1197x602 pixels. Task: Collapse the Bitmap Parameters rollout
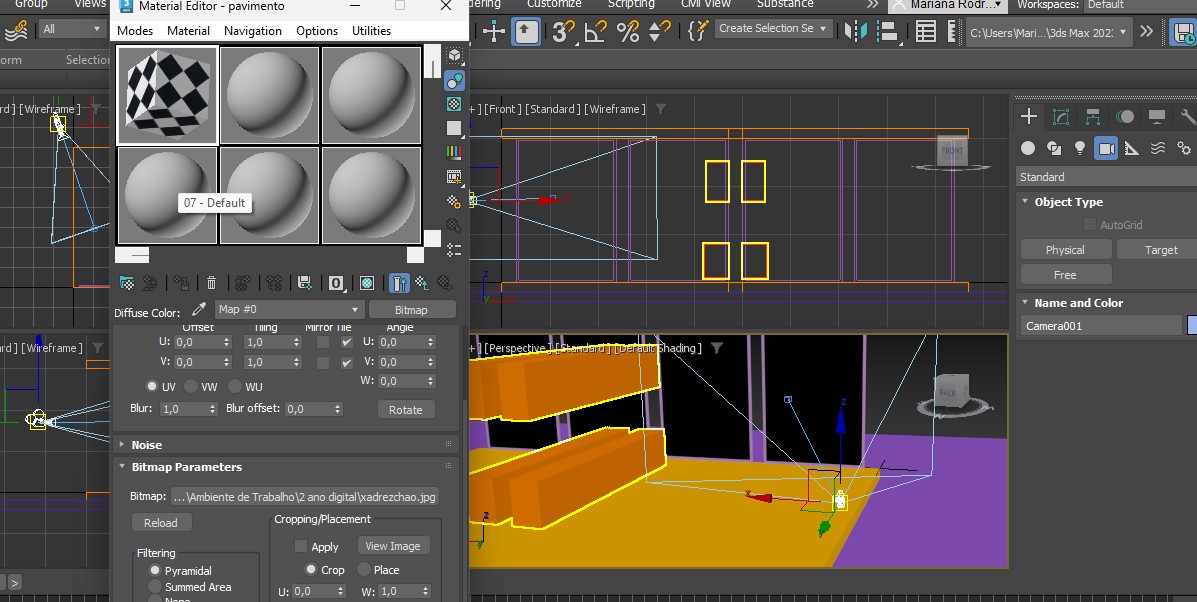click(186, 467)
